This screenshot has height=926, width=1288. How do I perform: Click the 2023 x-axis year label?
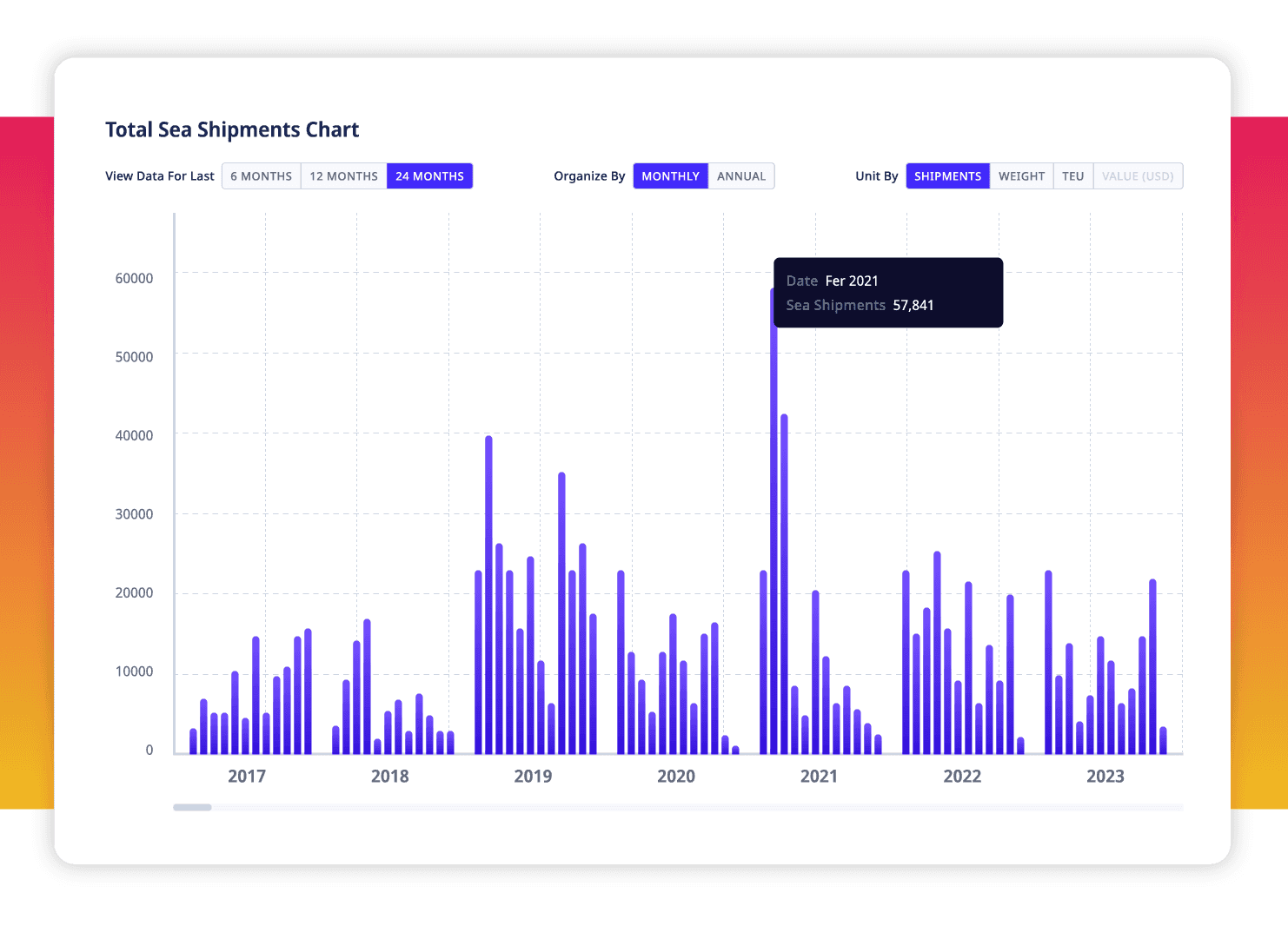1105,776
